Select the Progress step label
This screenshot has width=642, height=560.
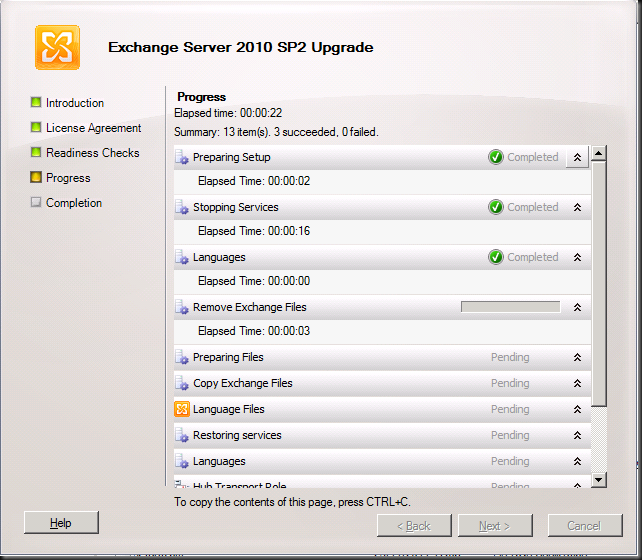68,178
